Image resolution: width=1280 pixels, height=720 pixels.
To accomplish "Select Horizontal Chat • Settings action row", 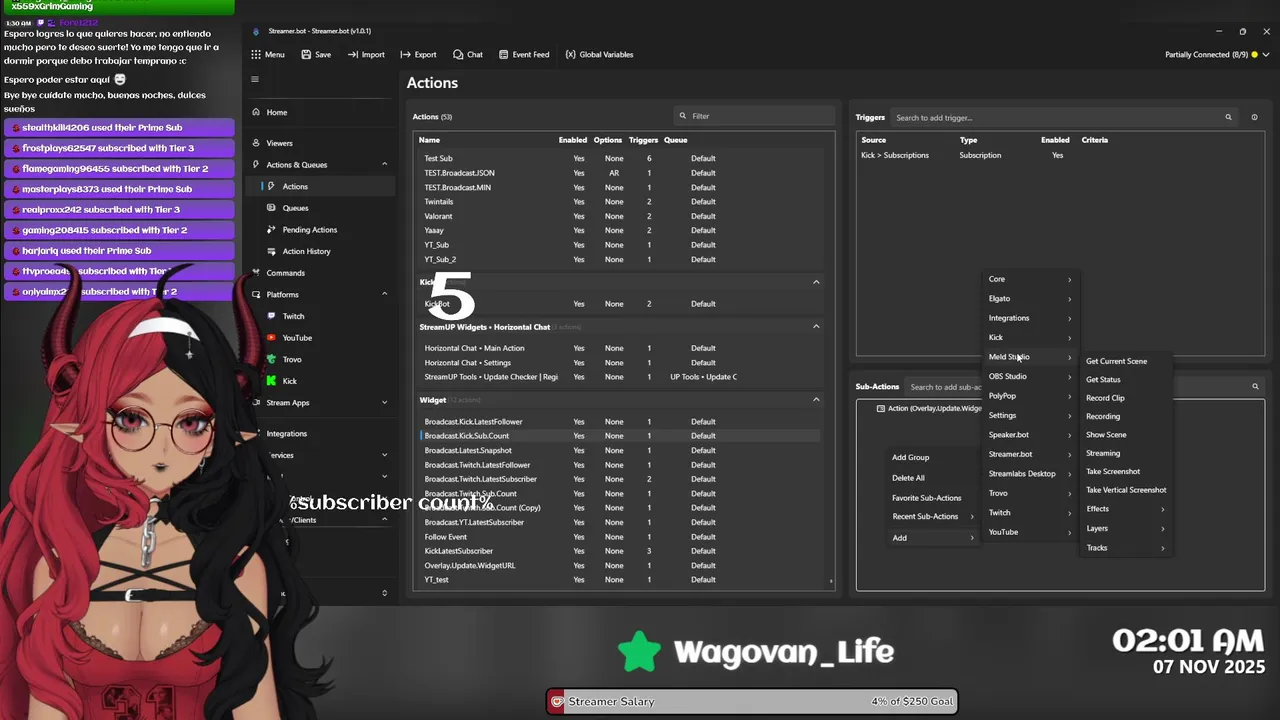I will (620, 362).
